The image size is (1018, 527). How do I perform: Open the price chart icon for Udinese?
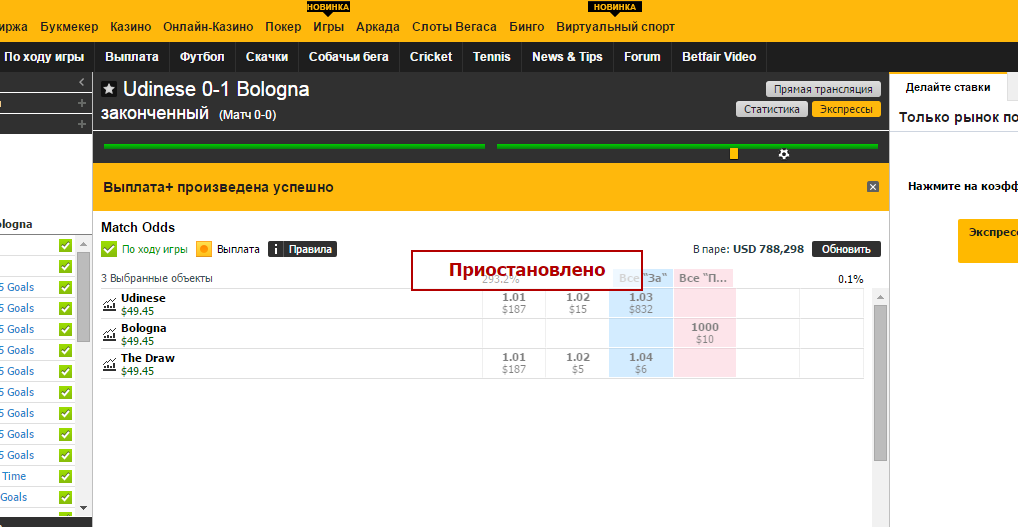[x=109, y=304]
